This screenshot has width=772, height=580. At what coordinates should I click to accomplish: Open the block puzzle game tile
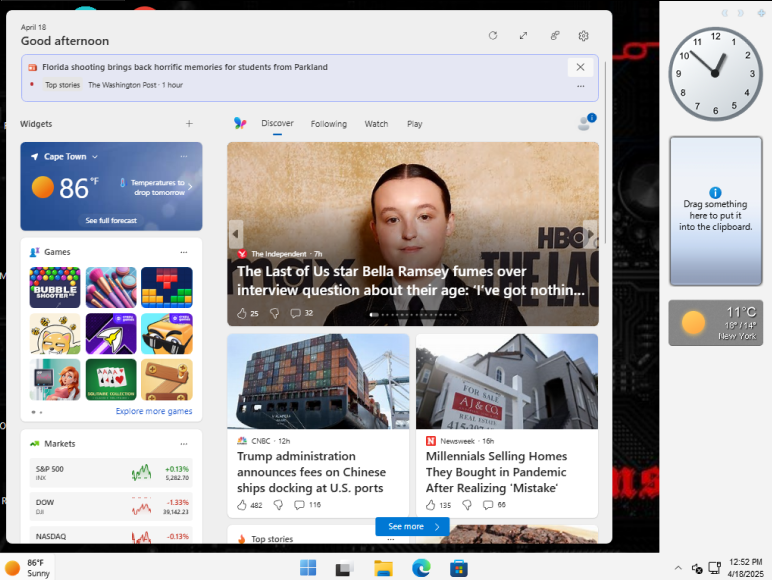[167, 287]
